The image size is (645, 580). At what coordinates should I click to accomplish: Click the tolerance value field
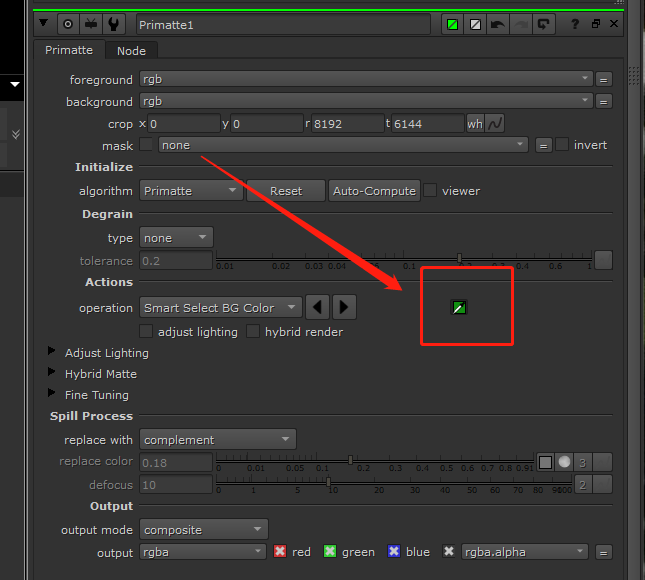tap(176, 261)
